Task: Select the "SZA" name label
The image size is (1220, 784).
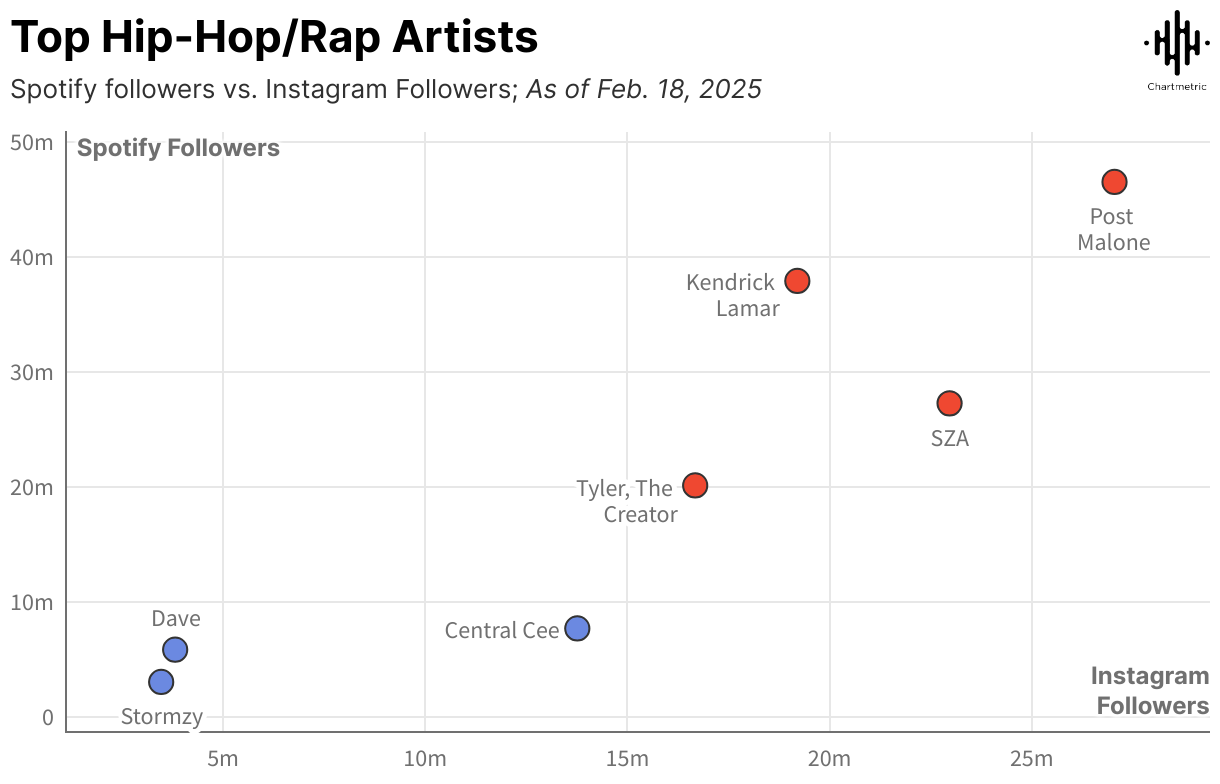Action: tap(949, 439)
